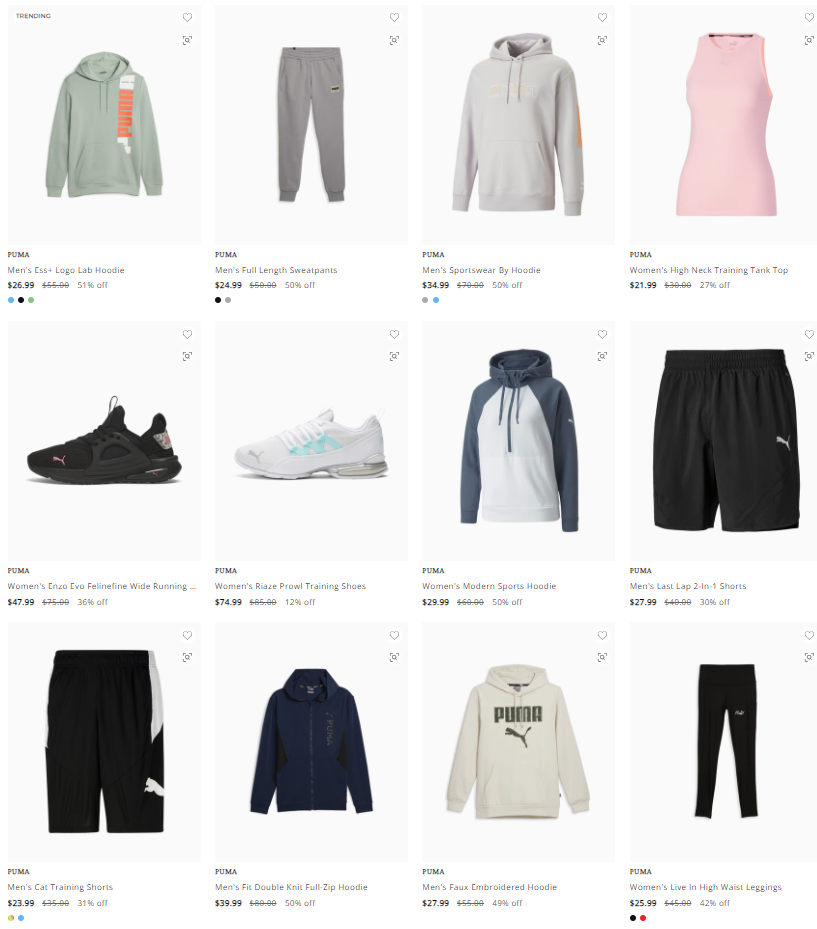View Women's Riaze Prowl Training Shoes details
Screen dimensions: 817x929
pos(290,586)
